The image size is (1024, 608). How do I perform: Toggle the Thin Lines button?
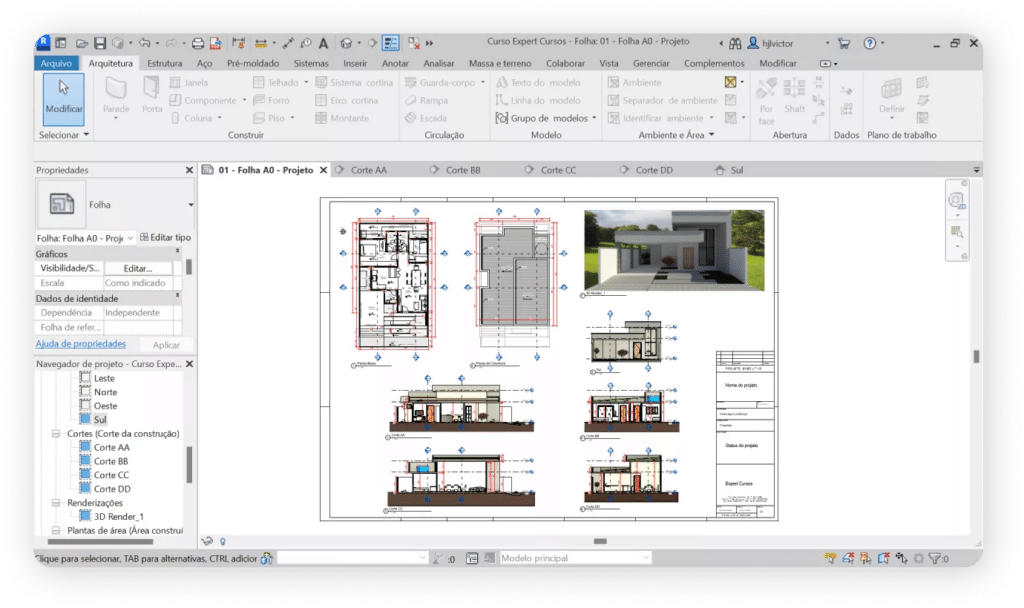click(391, 44)
